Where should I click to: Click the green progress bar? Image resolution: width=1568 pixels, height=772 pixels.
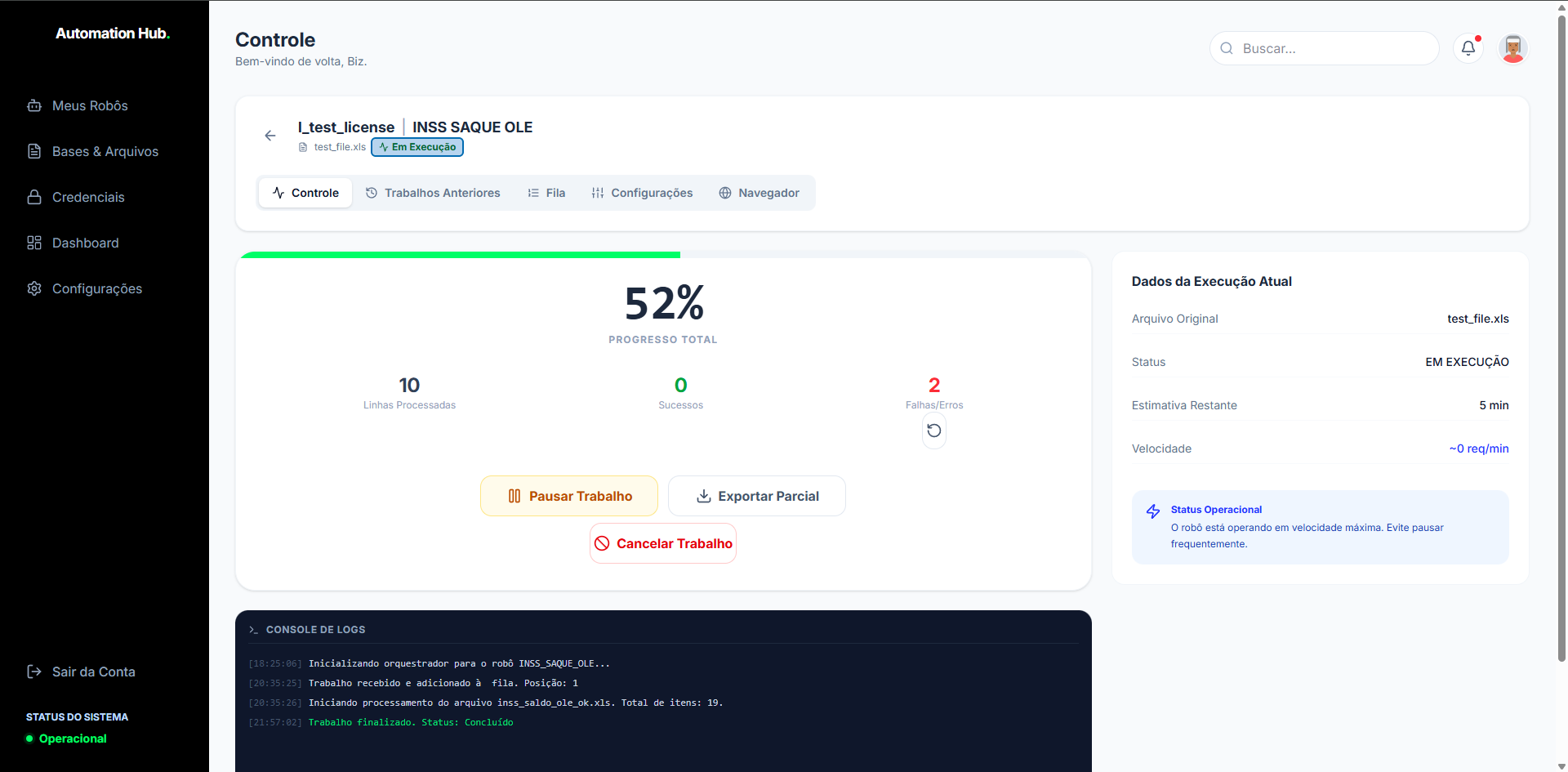pyautogui.click(x=461, y=255)
